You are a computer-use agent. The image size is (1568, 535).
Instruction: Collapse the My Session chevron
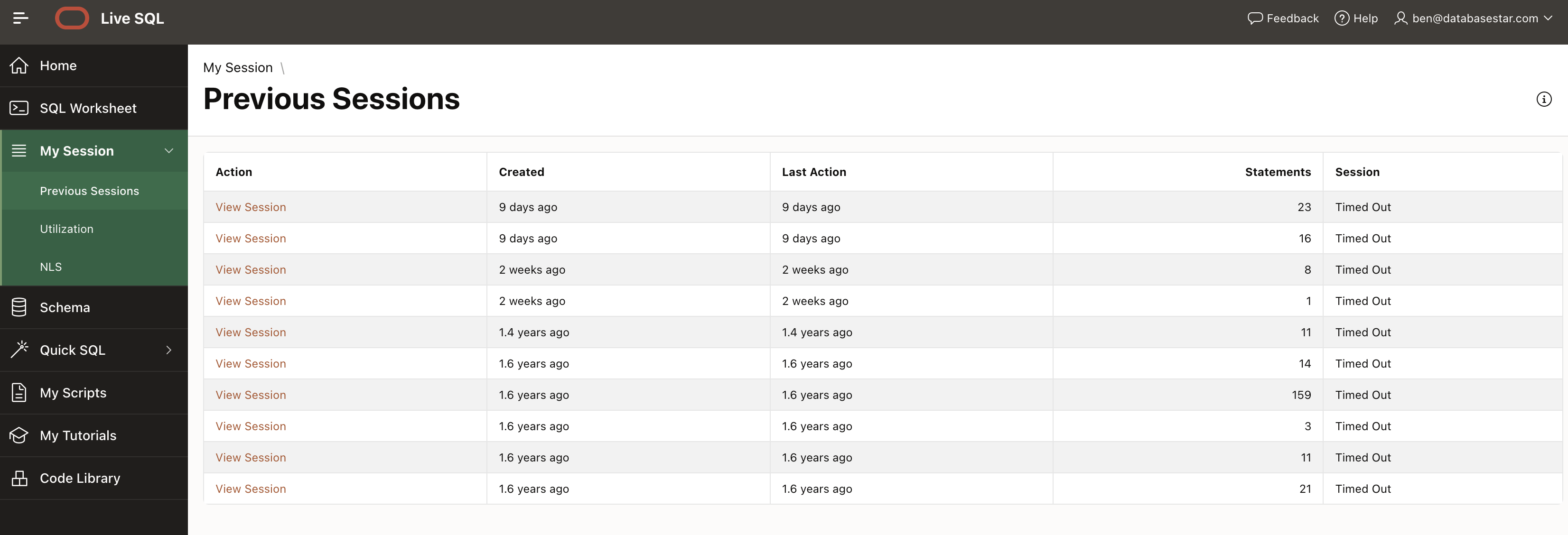(x=168, y=151)
